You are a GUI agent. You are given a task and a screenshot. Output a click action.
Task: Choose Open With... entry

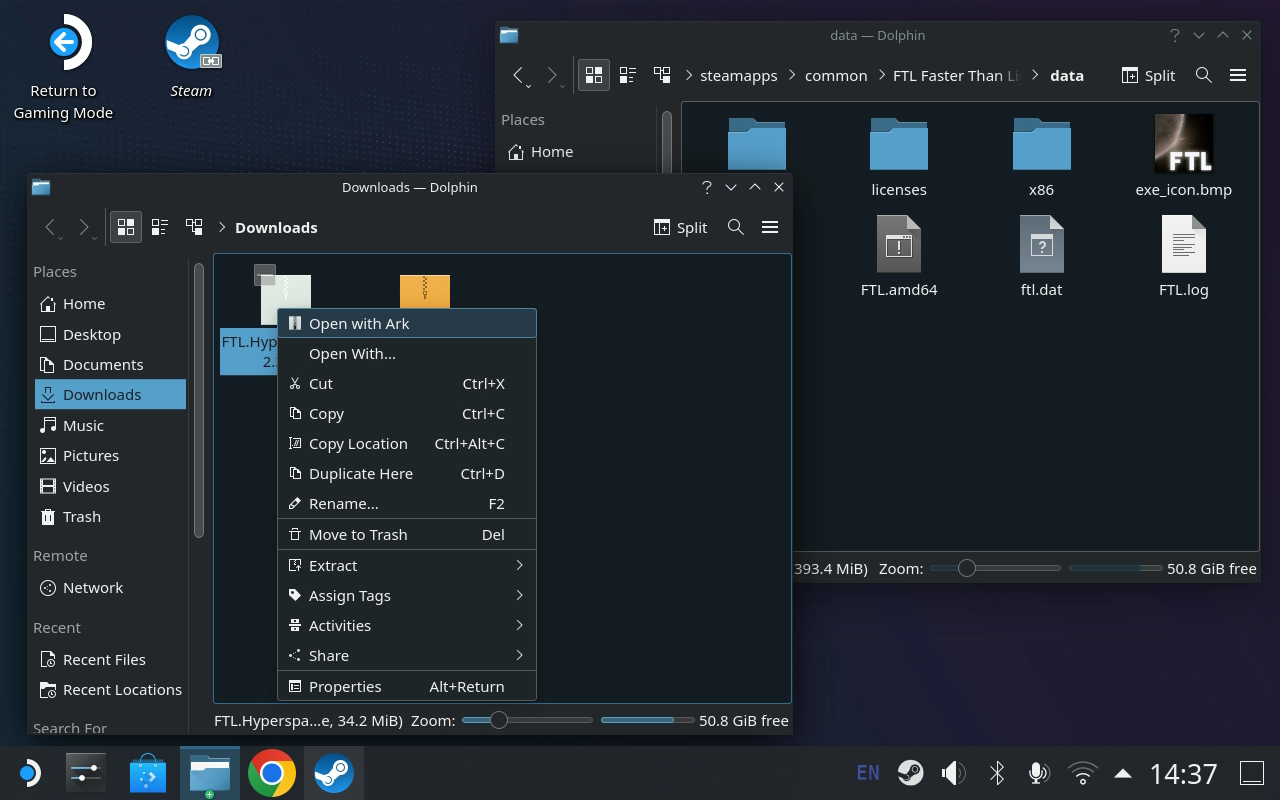click(407, 353)
